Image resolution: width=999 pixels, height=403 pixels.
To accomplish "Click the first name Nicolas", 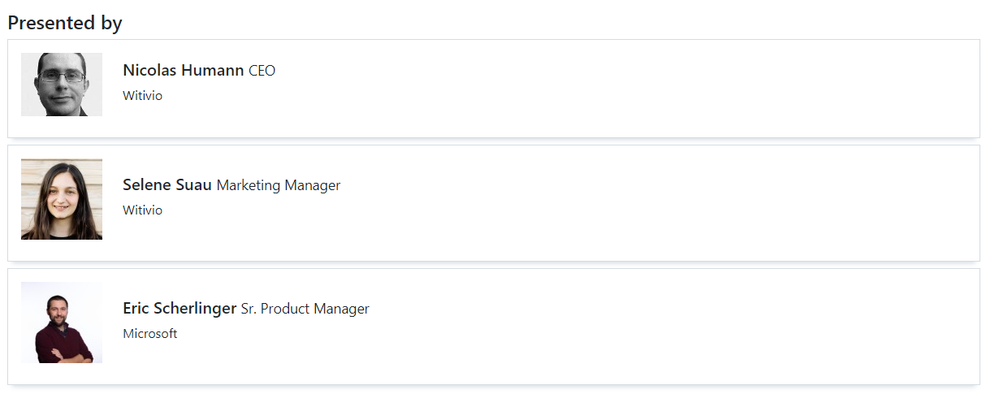I will [150, 70].
